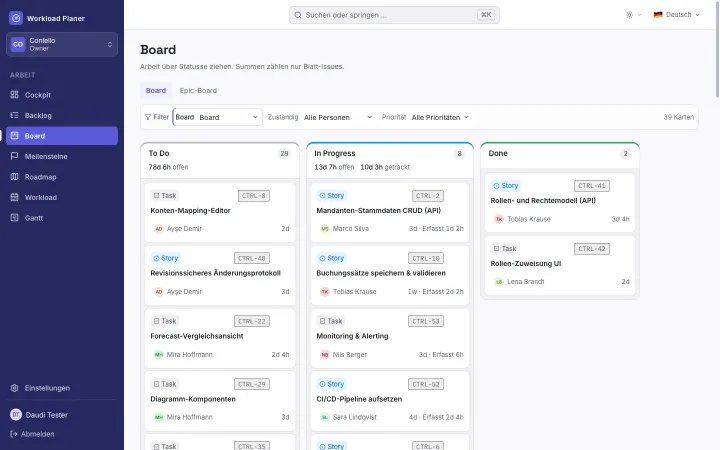Click the page vertical scrollbar
The image size is (720, 450).
(x=717, y=49)
